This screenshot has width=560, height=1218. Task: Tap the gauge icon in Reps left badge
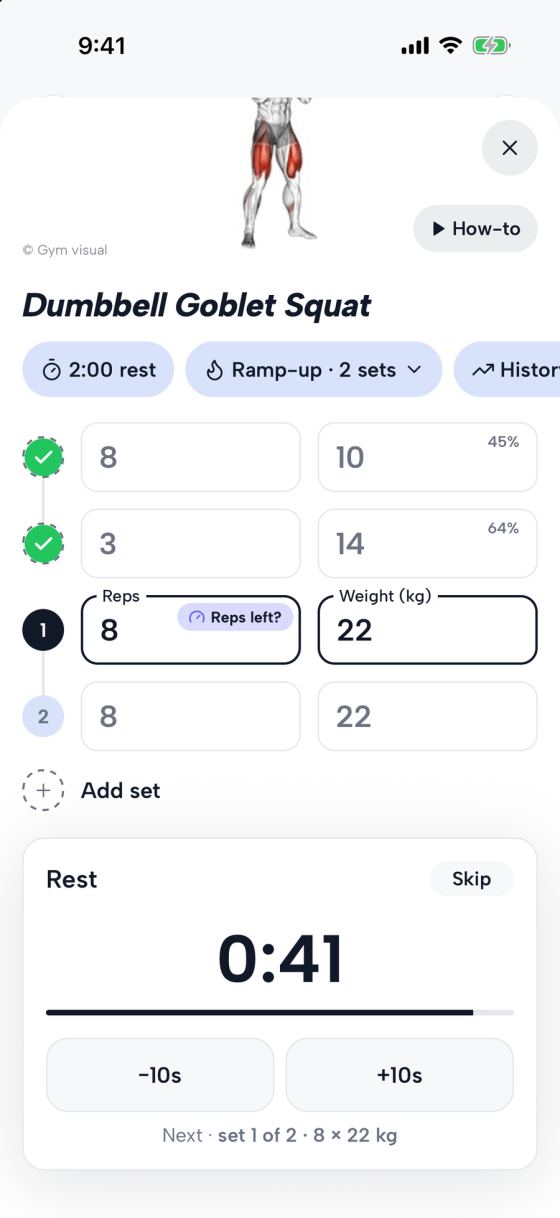(x=196, y=617)
